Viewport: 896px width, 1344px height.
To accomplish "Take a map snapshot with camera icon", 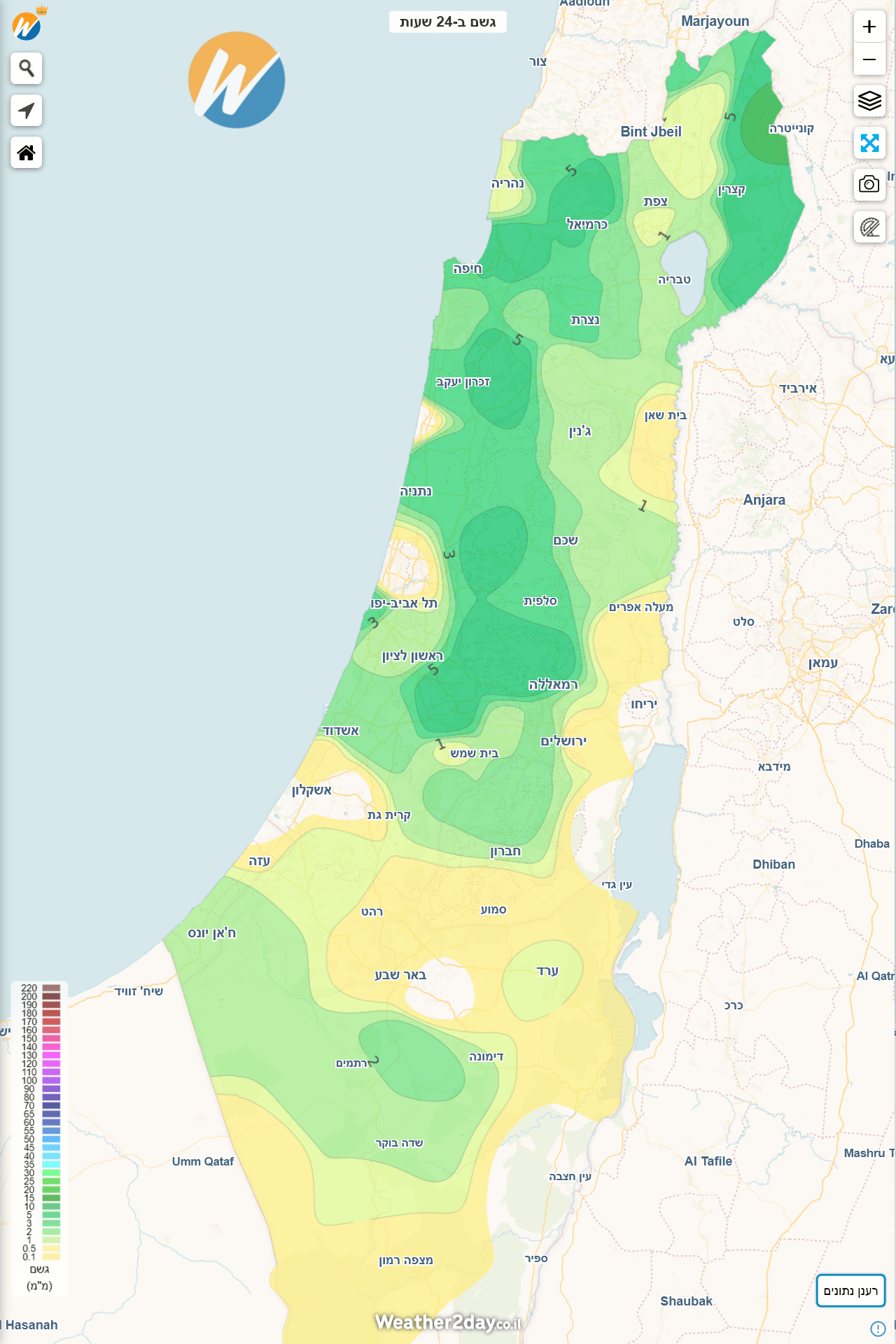I will [x=869, y=185].
